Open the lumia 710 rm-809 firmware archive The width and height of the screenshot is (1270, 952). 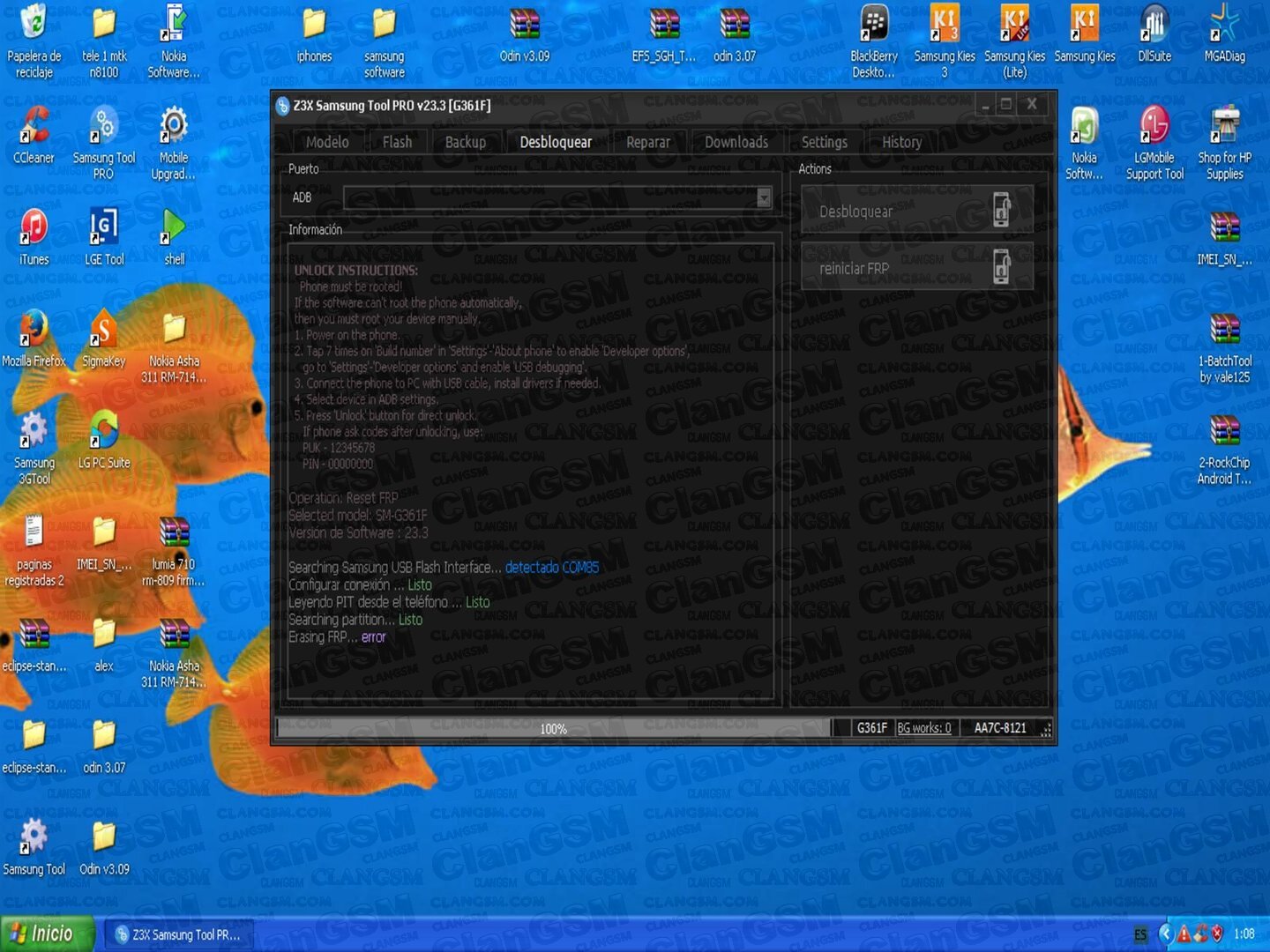(x=174, y=550)
